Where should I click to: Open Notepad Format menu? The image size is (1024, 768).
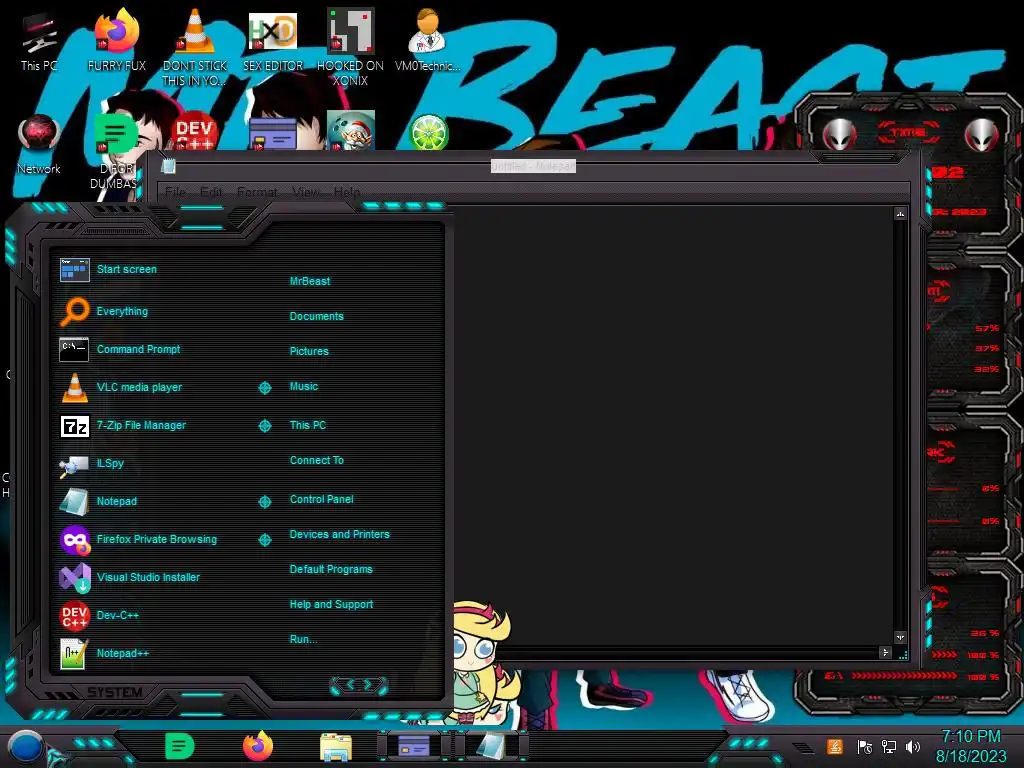coord(257,192)
